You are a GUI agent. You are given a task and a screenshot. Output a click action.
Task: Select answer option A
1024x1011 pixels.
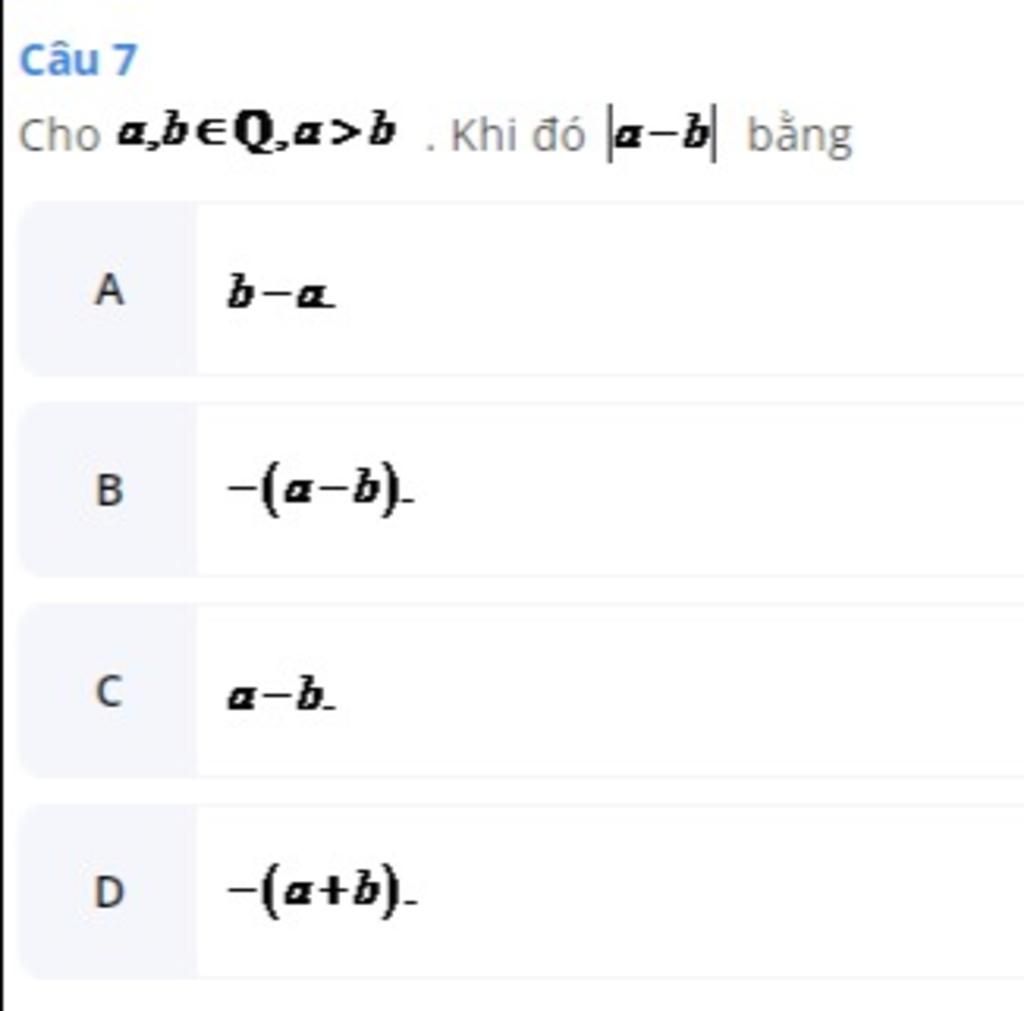coord(521,289)
